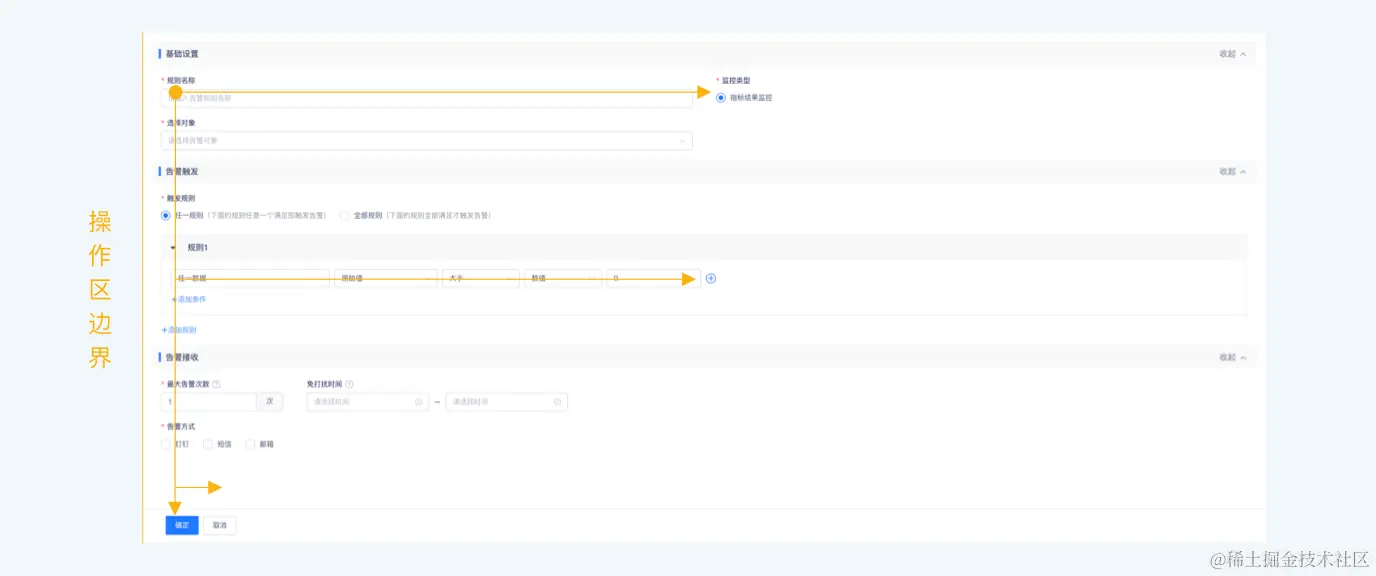Click the clock icon in the start time field

pos(418,402)
